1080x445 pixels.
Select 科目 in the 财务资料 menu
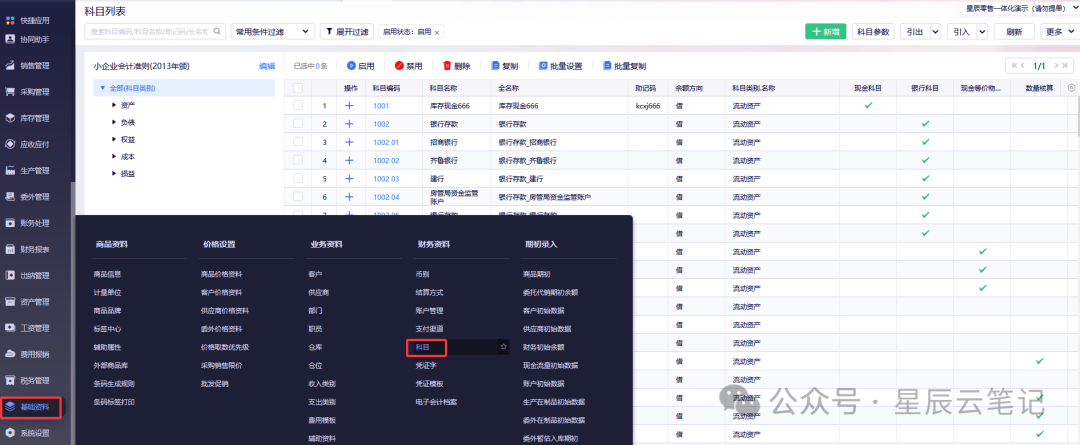422,347
